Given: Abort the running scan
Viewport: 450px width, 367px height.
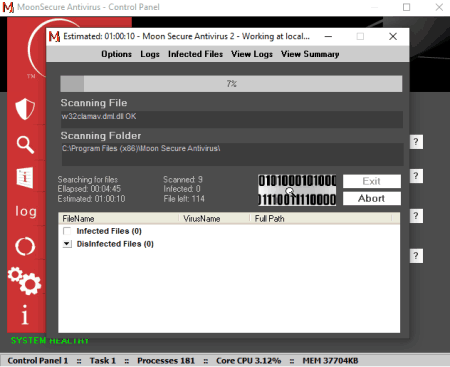Looking at the screenshot, I should pyautogui.click(x=372, y=198).
